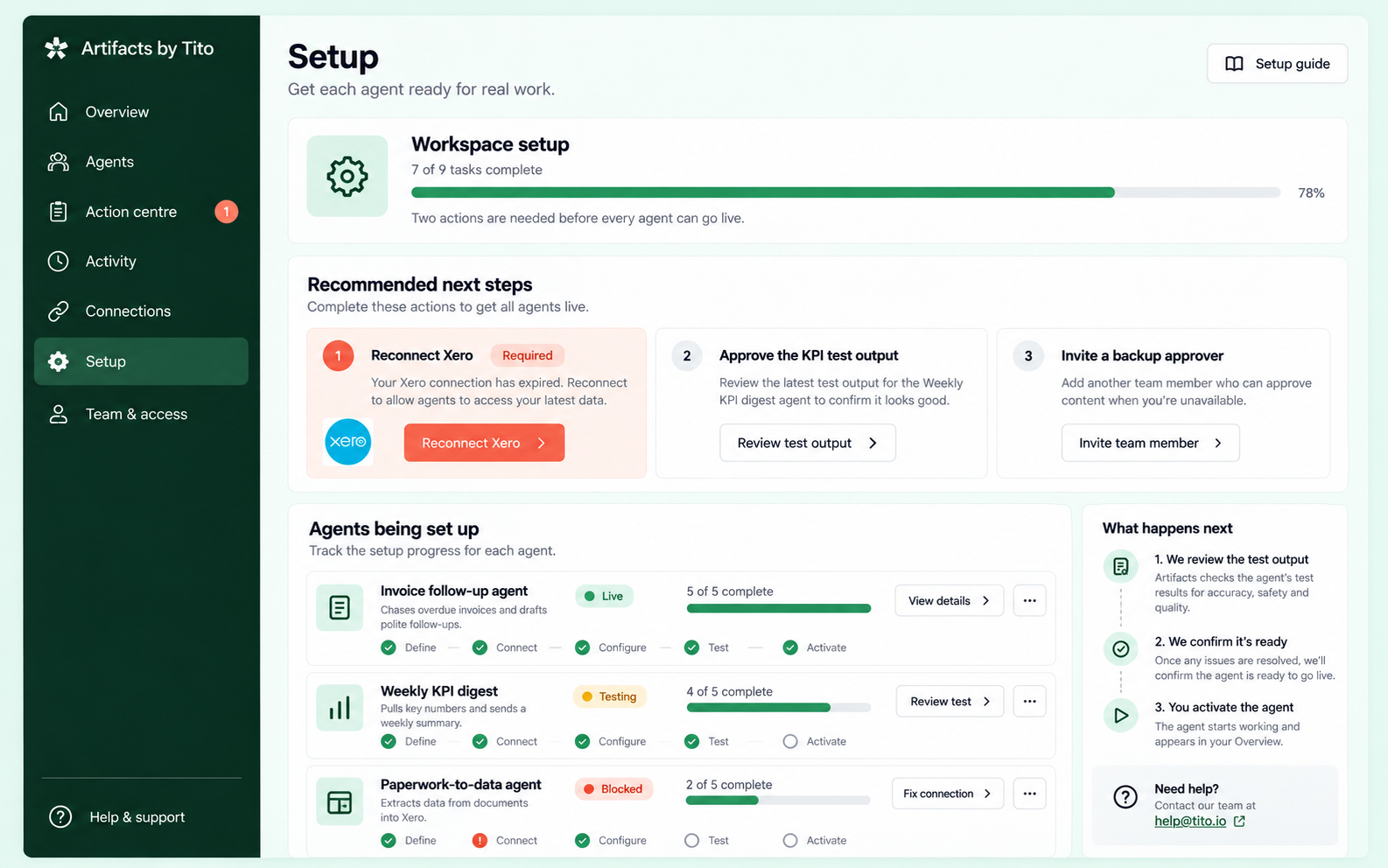Click Invite team member button

click(x=1151, y=443)
